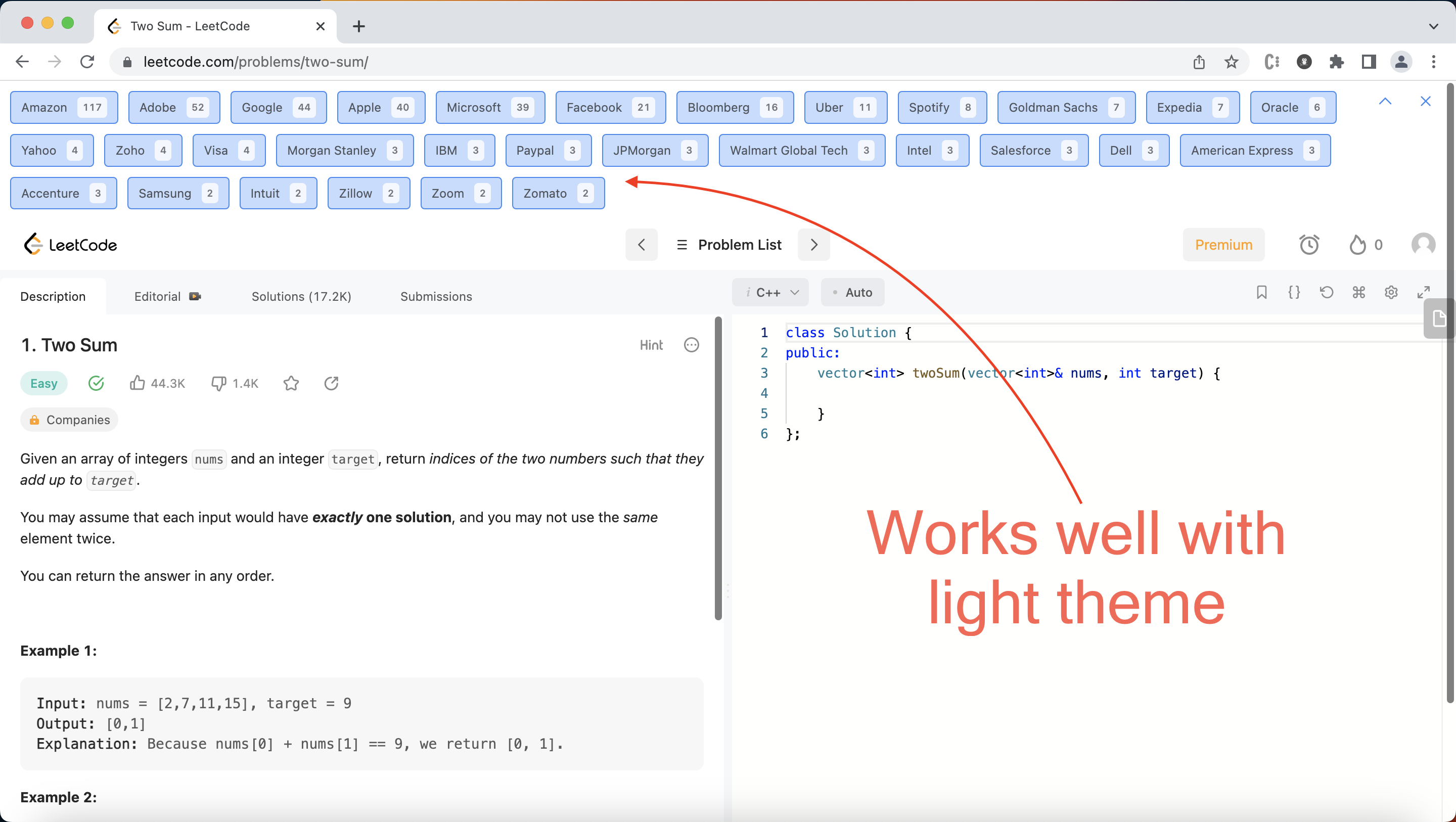
Task: Click the Premium button
Action: click(1223, 244)
